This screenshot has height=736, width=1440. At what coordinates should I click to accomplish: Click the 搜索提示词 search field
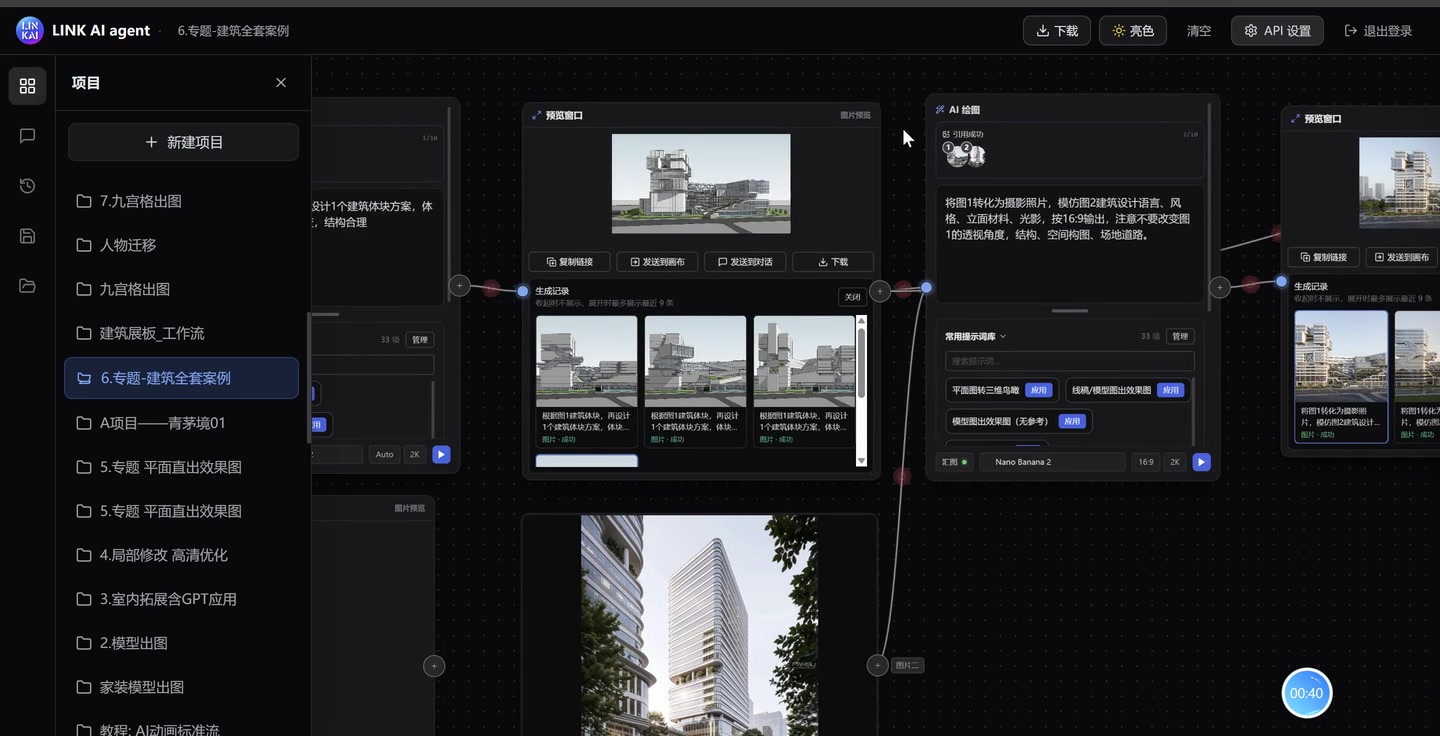tap(1069, 361)
